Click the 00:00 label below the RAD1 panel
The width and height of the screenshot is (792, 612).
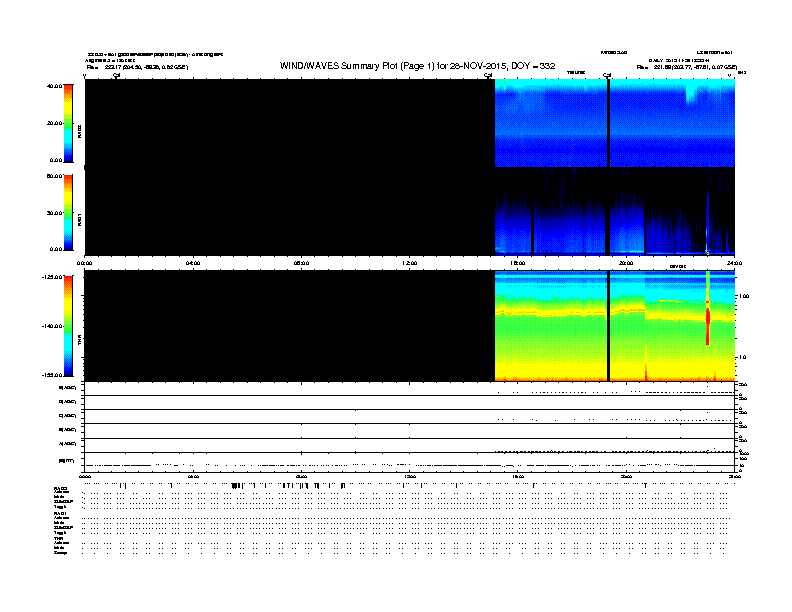coord(84,263)
